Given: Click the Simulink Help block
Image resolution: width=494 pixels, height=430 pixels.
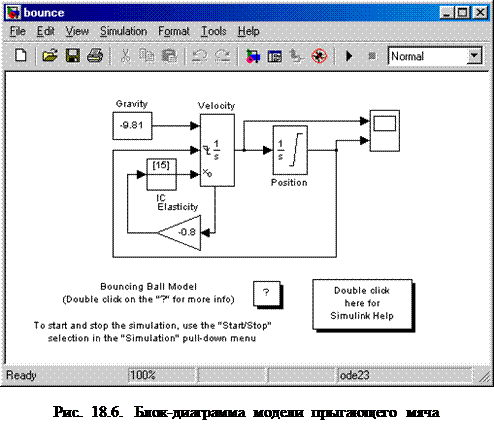Looking at the screenshot, I should point(362,304).
